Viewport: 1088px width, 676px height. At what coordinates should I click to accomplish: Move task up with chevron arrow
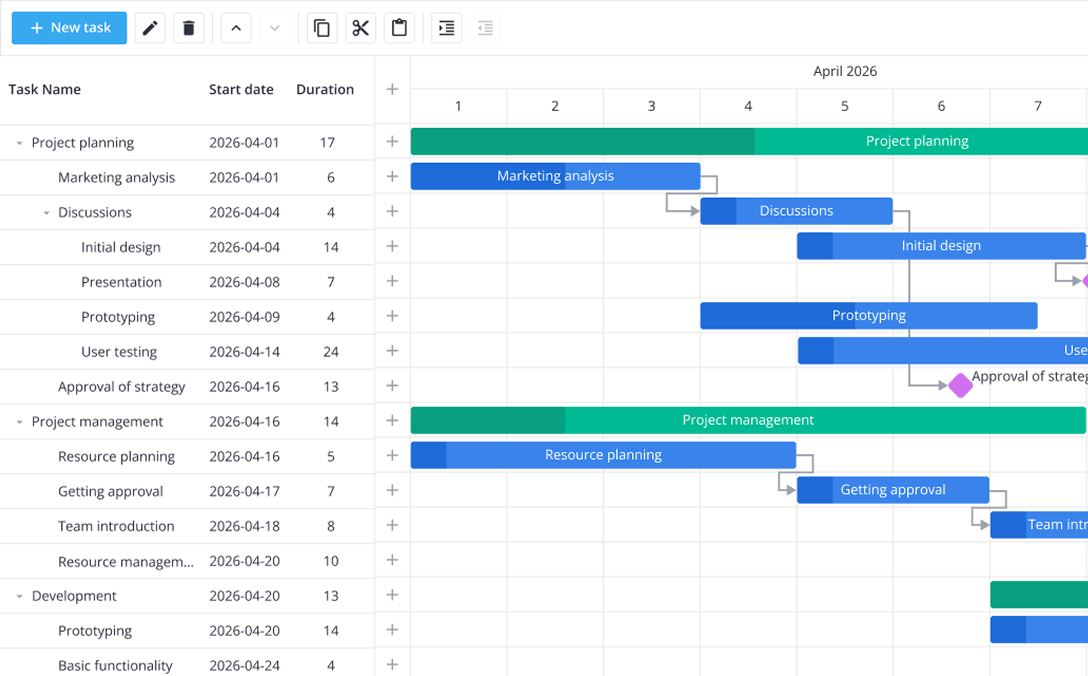click(236, 28)
